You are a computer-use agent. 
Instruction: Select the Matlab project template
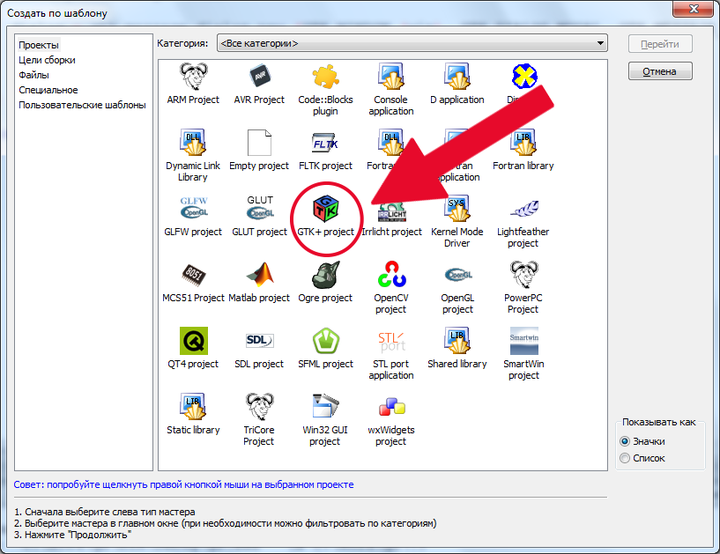[x=259, y=274]
